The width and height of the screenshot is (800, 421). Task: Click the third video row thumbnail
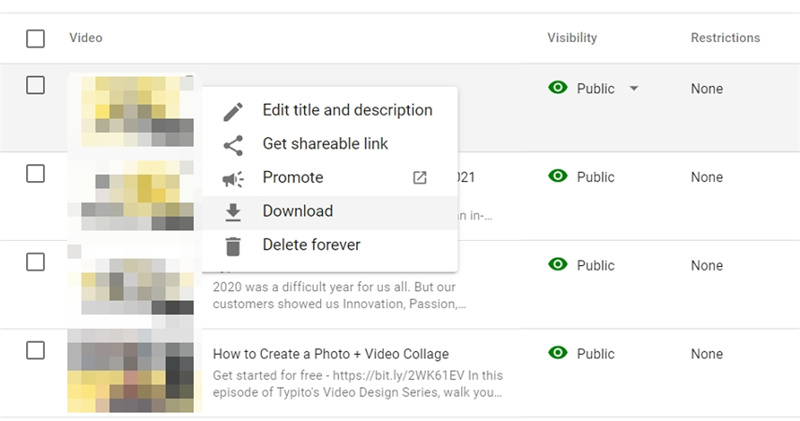[x=134, y=285]
